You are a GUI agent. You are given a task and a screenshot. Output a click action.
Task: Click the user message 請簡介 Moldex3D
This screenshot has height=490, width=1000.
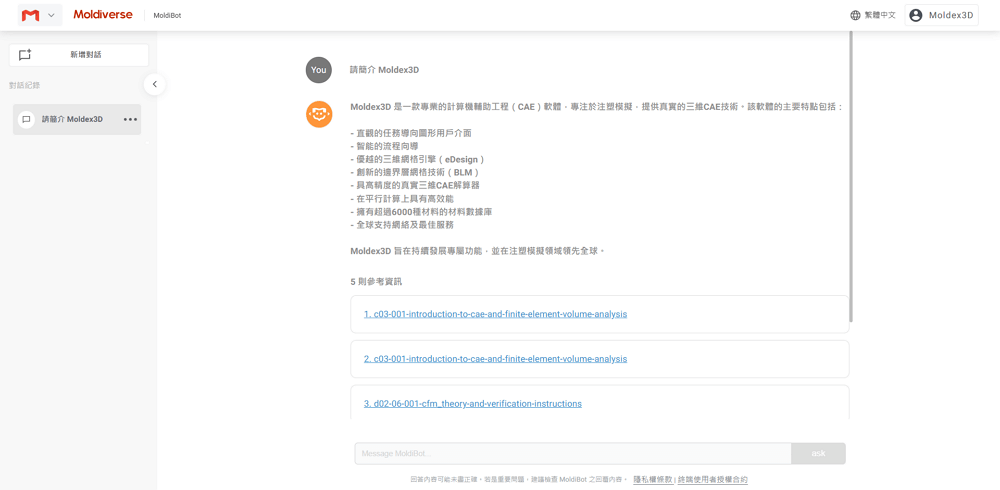pyautogui.click(x=385, y=70)
